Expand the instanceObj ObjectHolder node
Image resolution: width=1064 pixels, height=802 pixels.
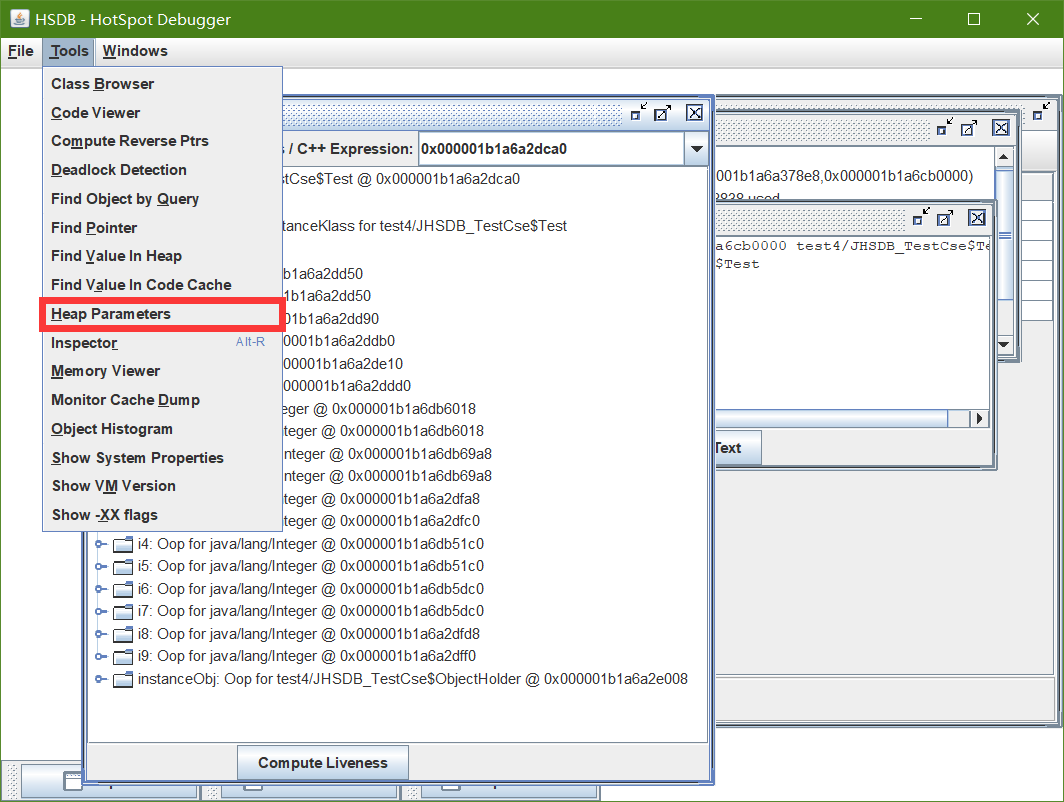[100, 679]
